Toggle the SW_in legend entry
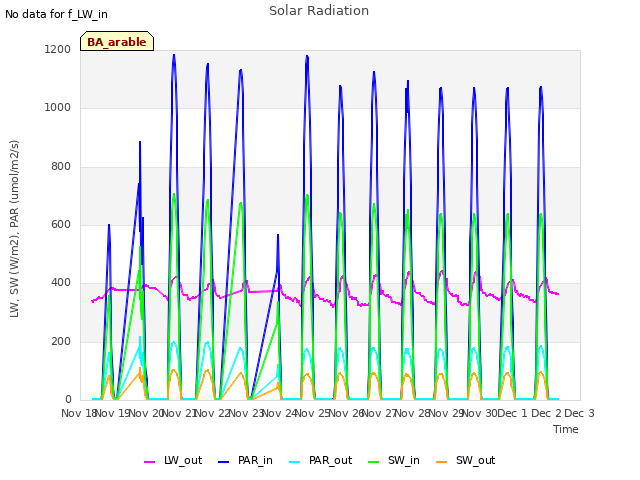 pos(394,460)
